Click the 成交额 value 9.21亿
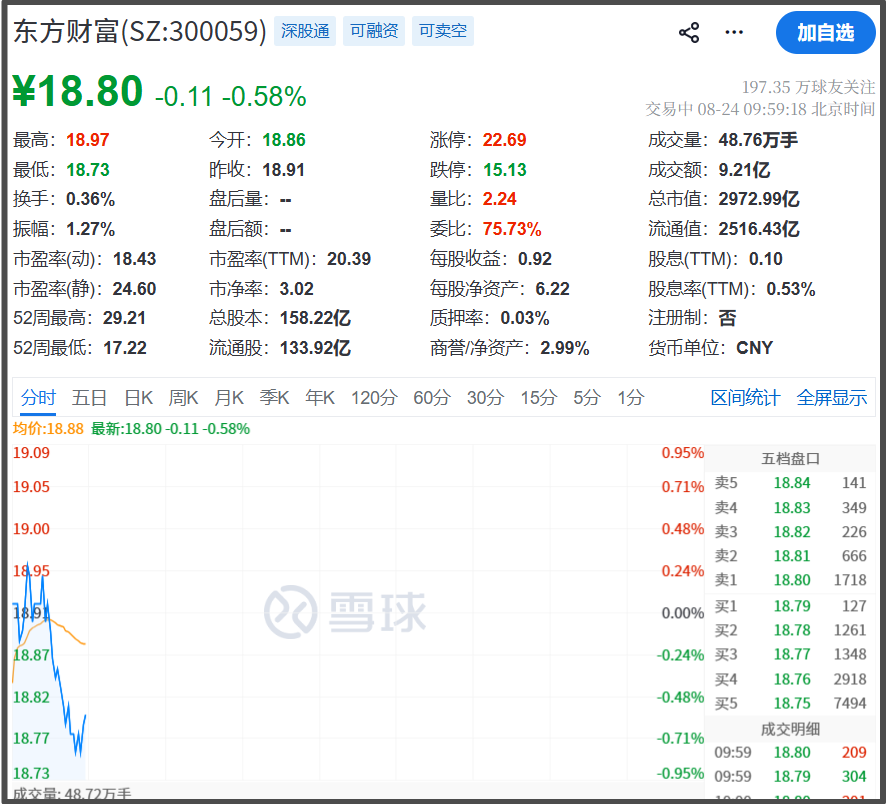This screenshot has height=804, width=888. 744,170
